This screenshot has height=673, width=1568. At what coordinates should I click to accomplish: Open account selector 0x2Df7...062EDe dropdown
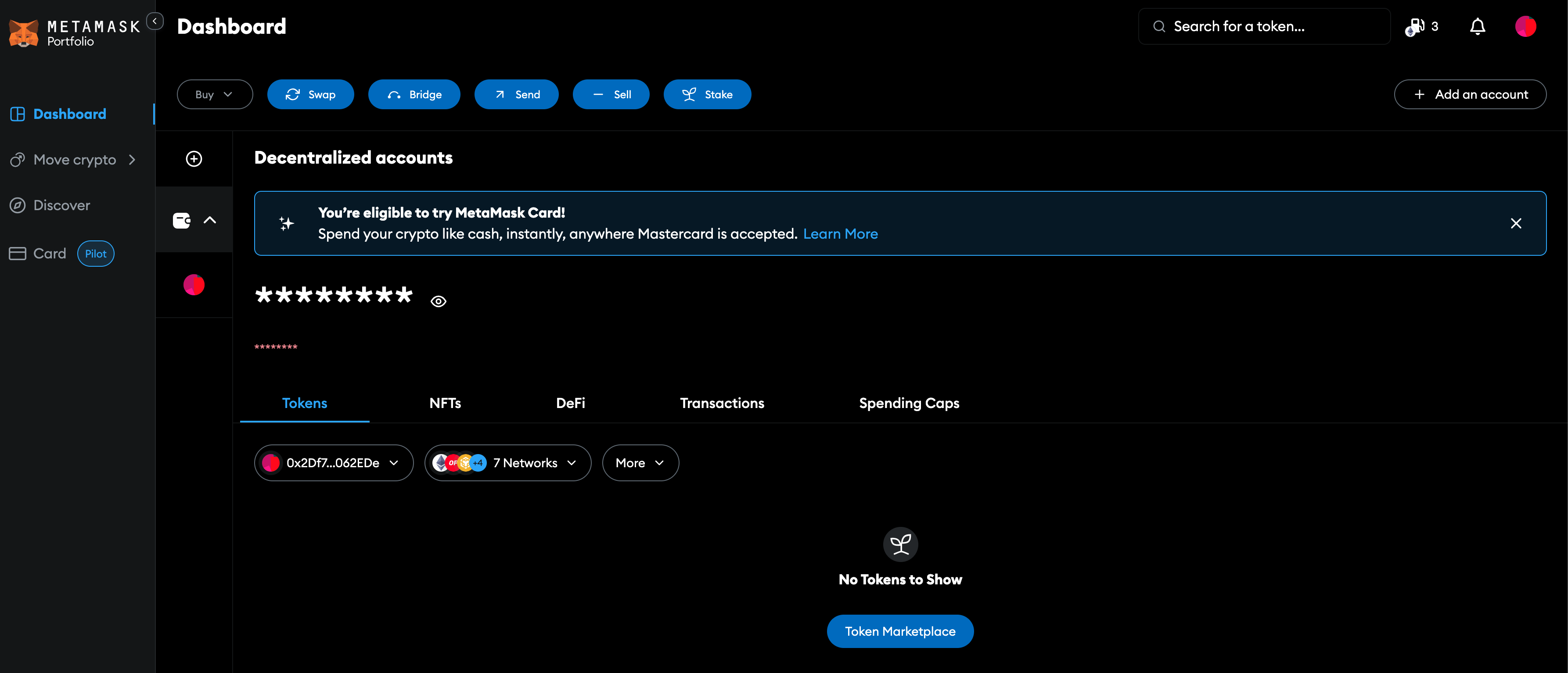[333, 463]
